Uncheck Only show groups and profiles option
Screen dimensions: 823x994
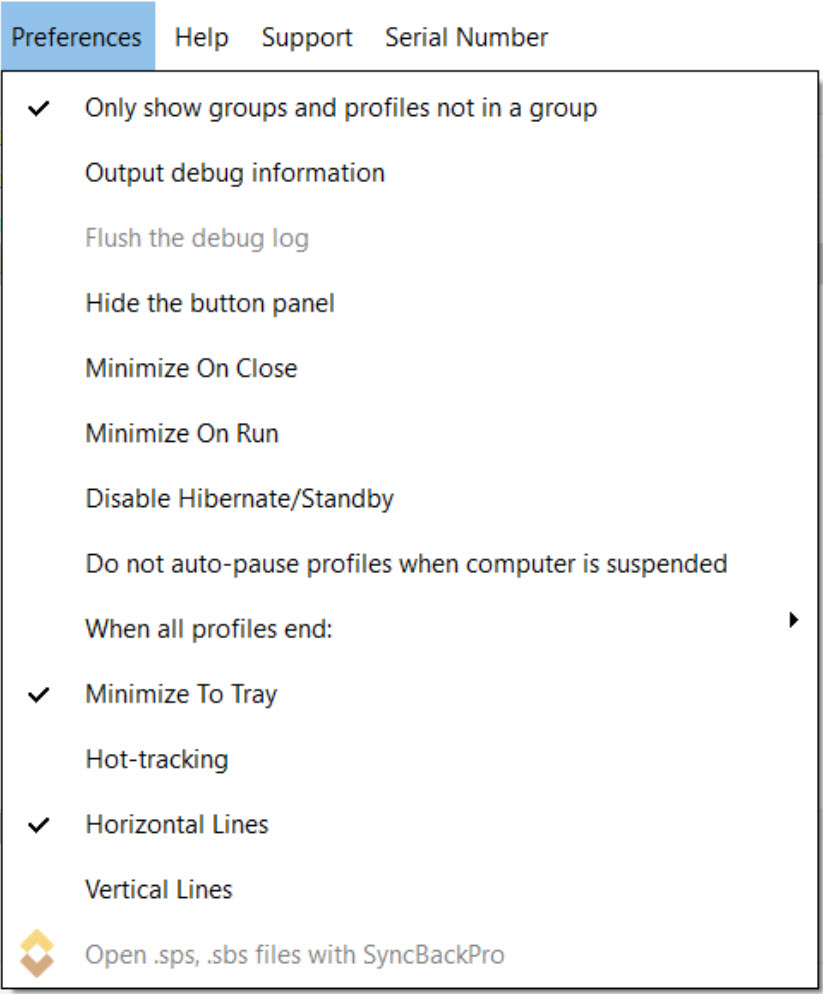(x=340, y=108)
